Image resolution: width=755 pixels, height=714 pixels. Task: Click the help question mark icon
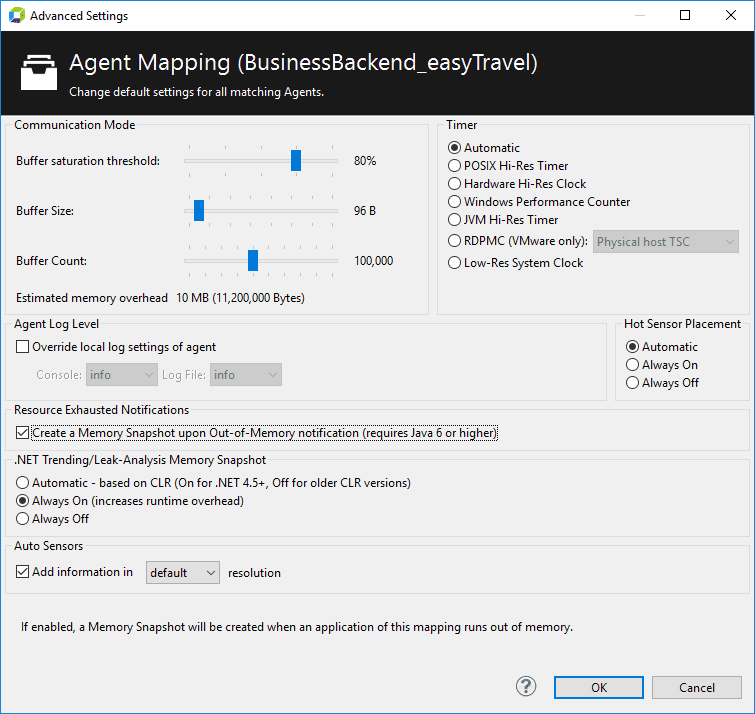pyautogui.click(x=526, y=686)
